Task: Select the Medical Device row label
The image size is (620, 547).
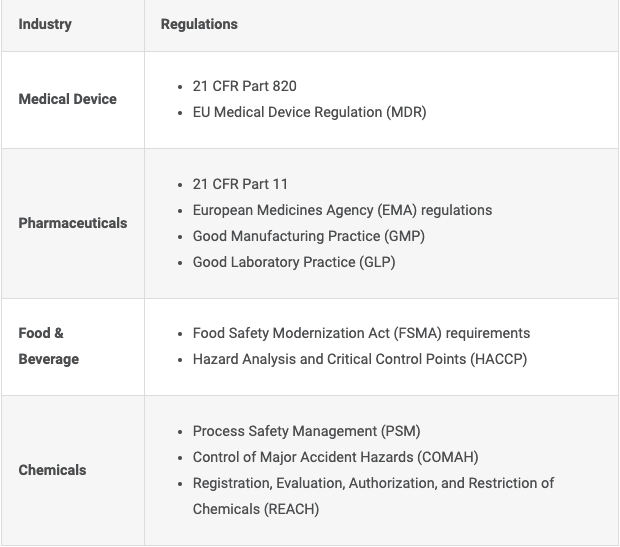Action: click(67, 99)
